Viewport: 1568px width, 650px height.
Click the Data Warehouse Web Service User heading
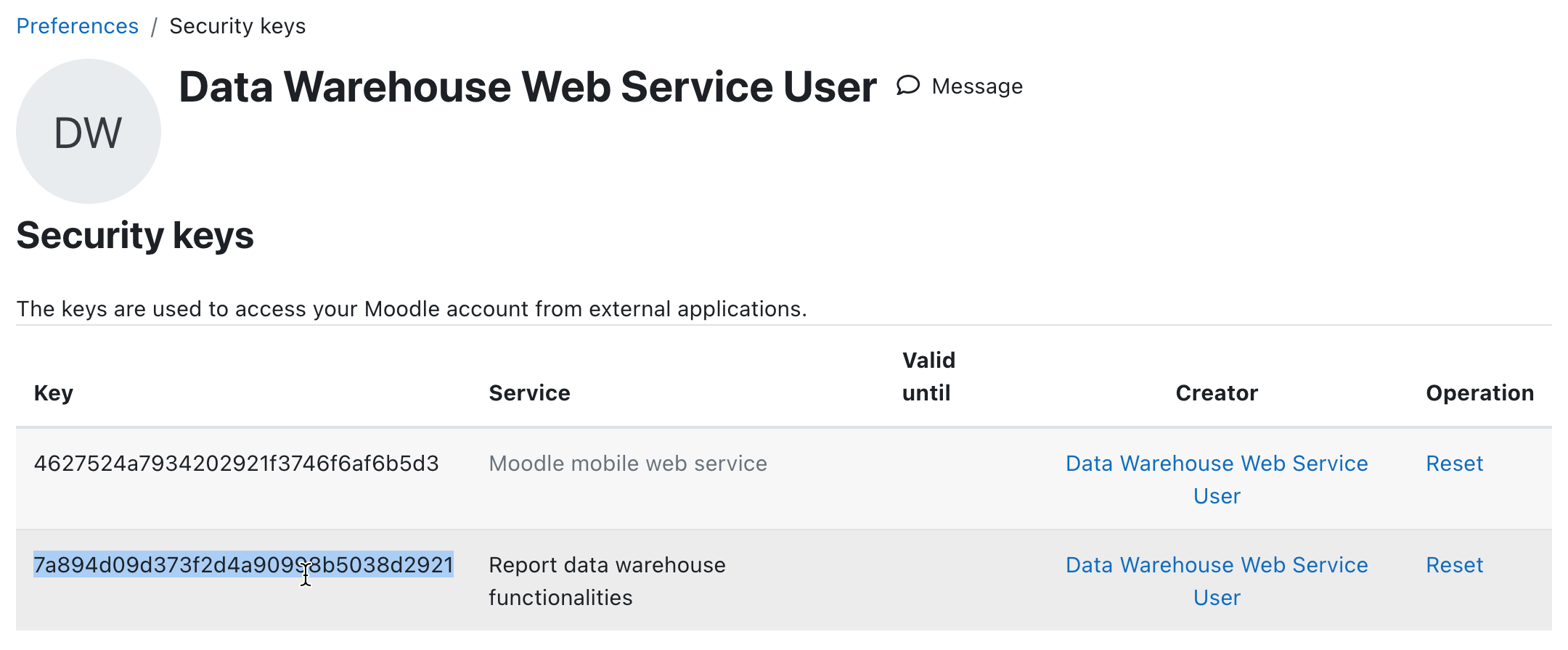[x=528, y=87]
